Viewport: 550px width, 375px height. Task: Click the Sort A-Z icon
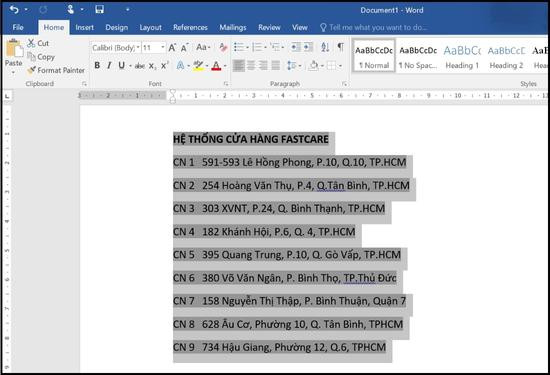(x=325, y=47)
